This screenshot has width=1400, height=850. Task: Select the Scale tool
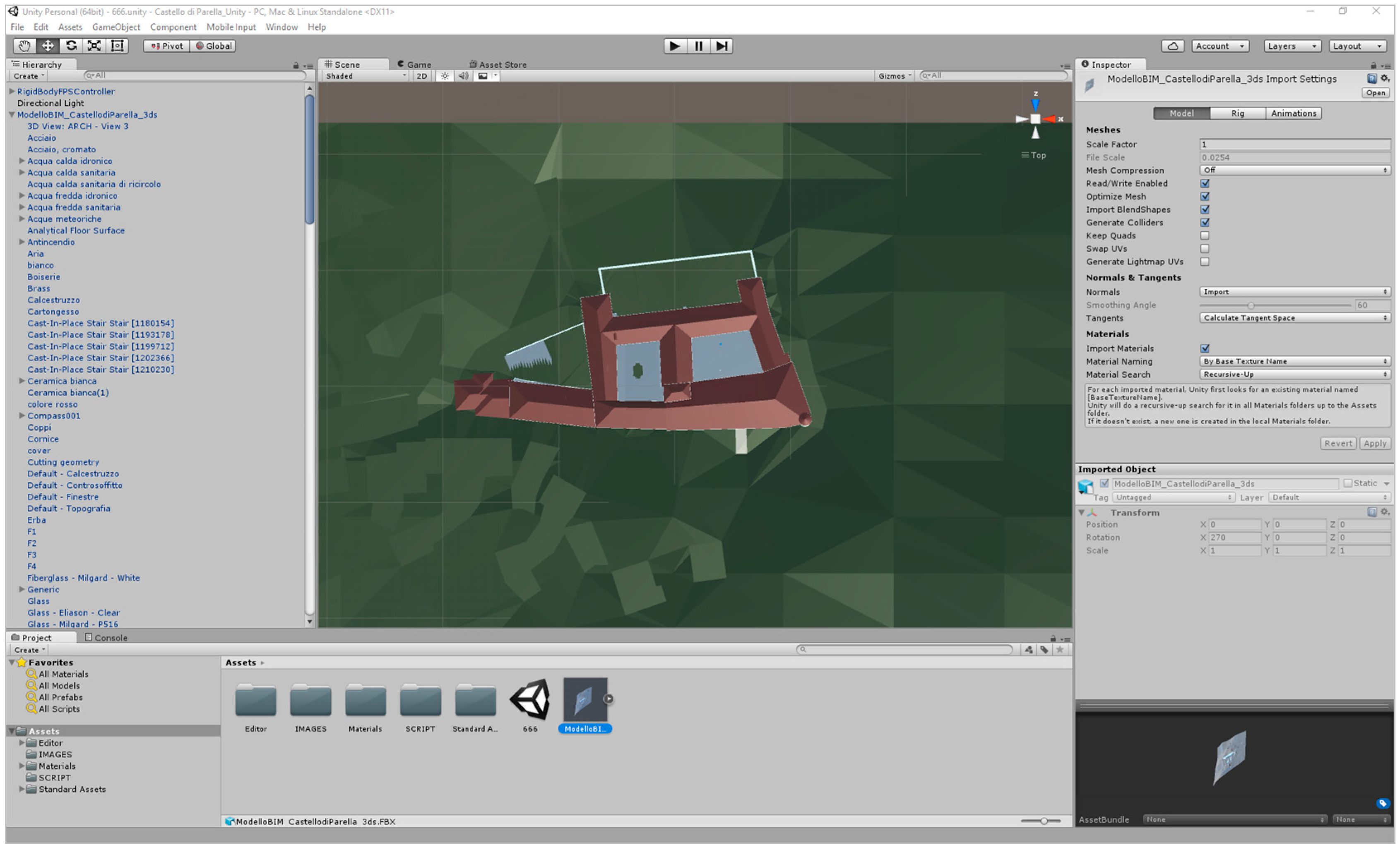(94, 46)
